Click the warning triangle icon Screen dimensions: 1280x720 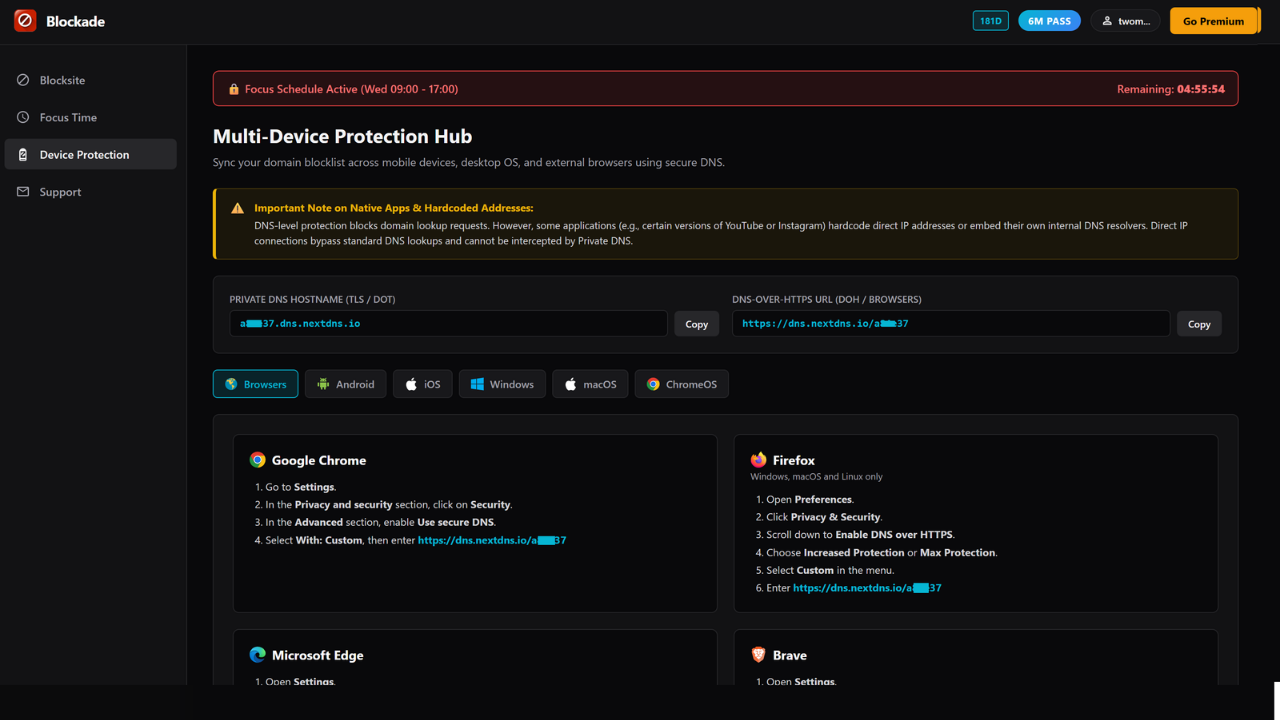tap(237, 208)
